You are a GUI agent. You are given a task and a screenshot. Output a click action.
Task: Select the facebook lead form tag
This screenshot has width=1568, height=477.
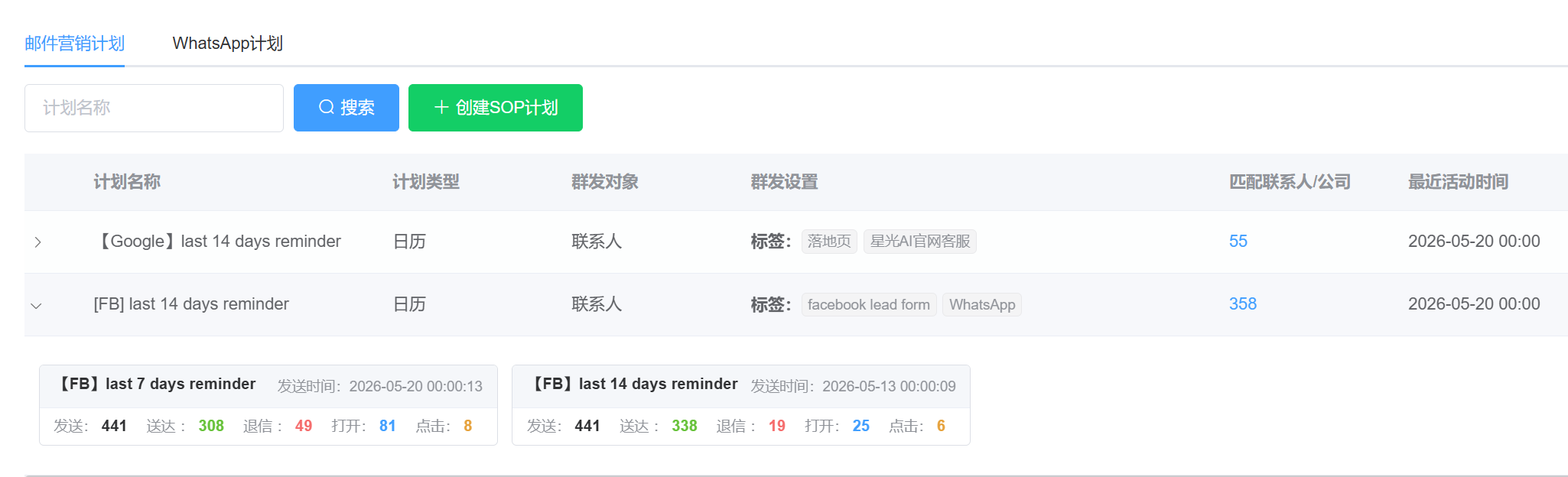[869, 305]
